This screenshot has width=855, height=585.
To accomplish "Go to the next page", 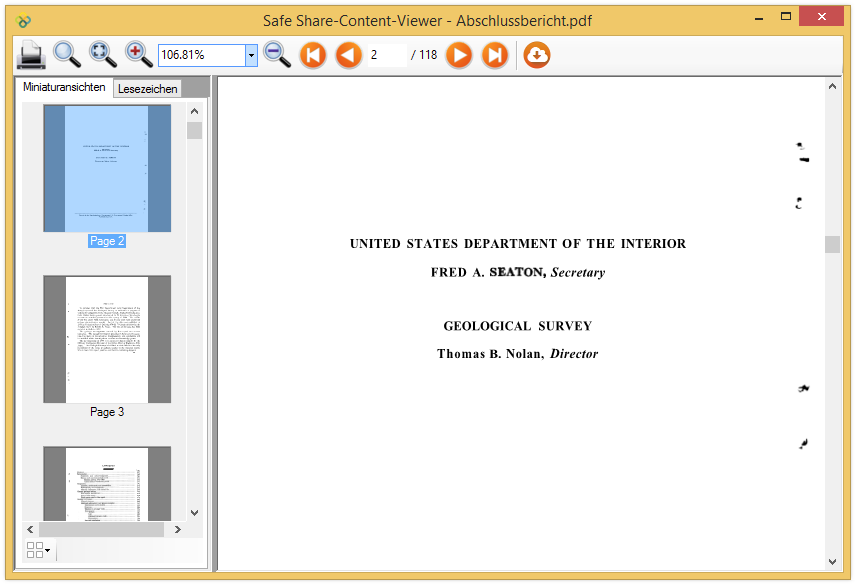I will (459, 55).
